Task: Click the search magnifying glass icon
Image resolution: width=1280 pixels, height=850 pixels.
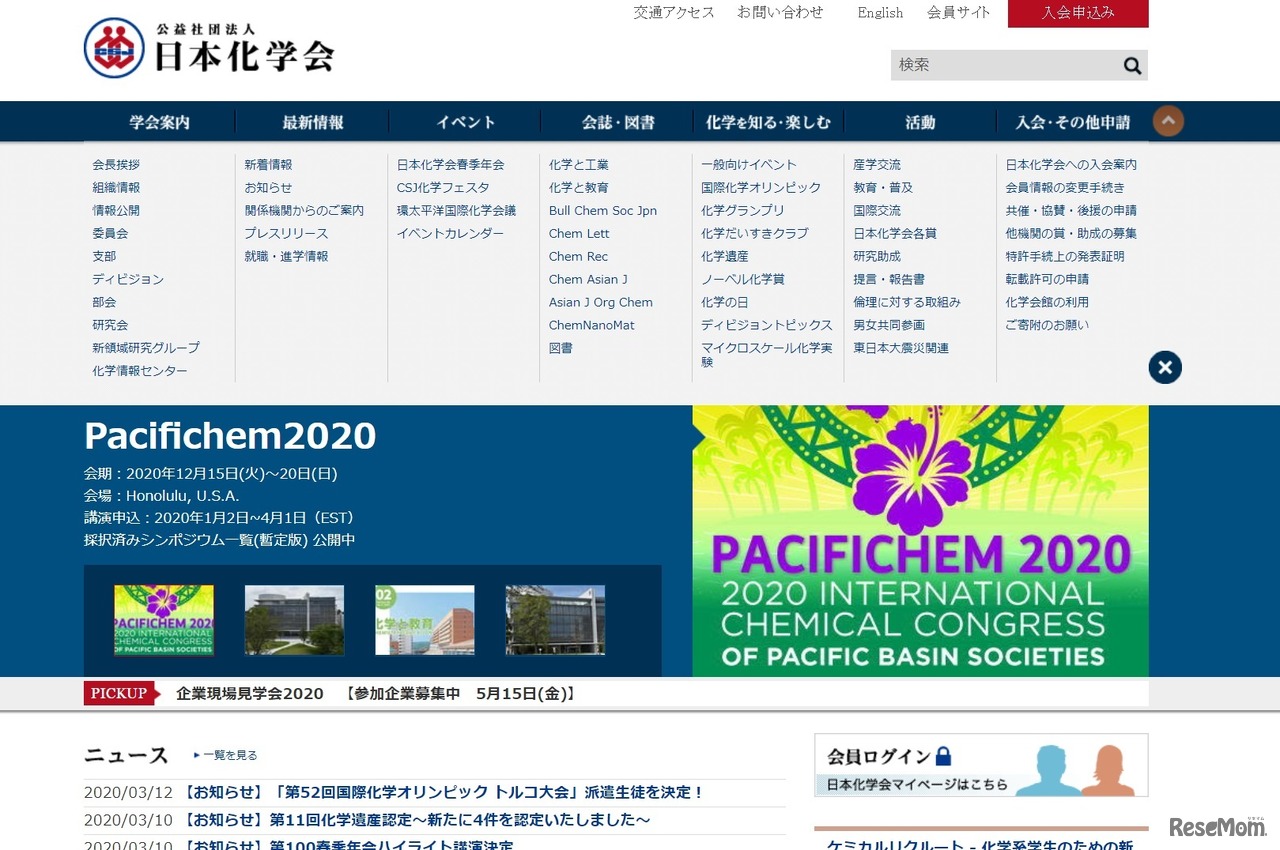Action: pos(1131,65)
